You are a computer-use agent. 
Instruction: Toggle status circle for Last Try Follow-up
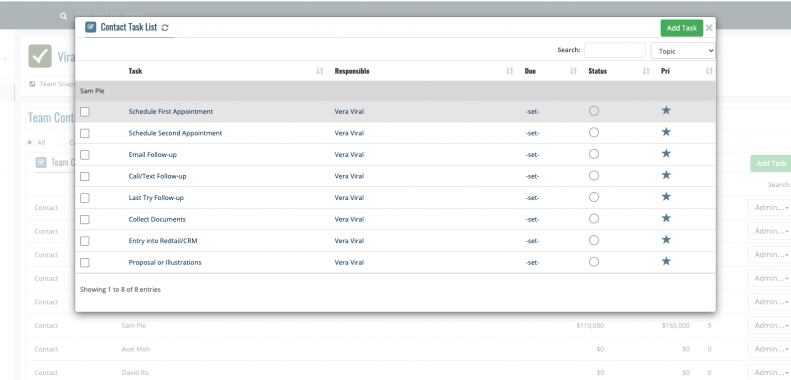(594, 197)
